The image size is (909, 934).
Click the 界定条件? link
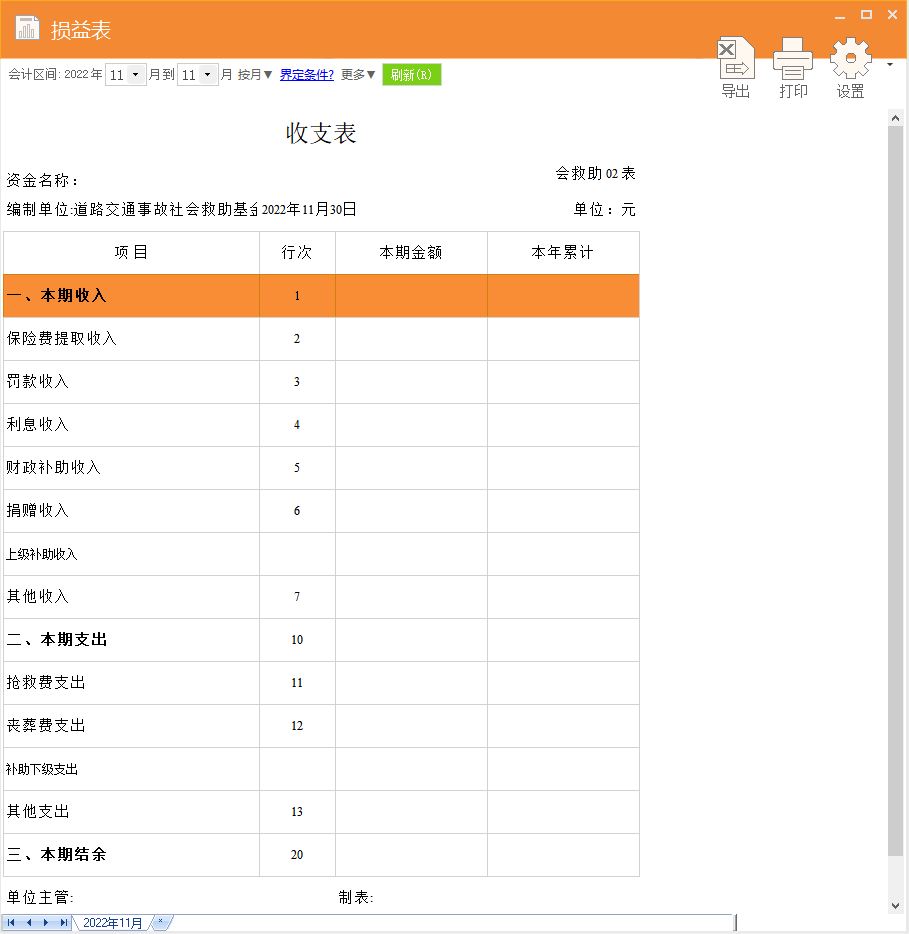click(x=307, y=75)
